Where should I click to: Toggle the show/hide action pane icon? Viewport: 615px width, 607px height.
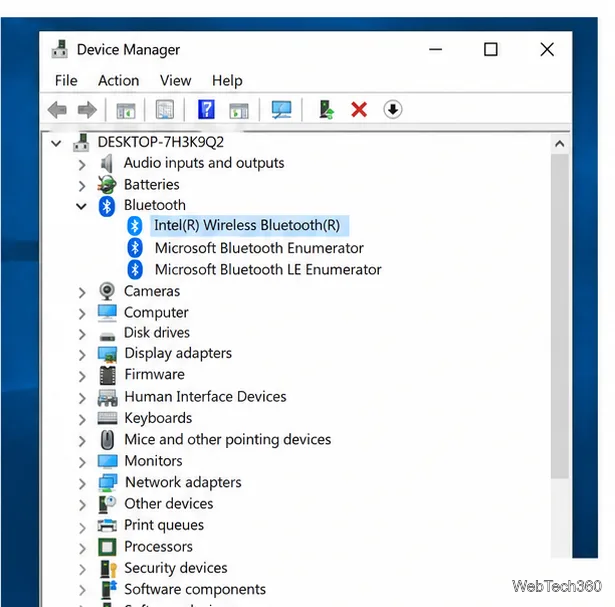[239, 111]
